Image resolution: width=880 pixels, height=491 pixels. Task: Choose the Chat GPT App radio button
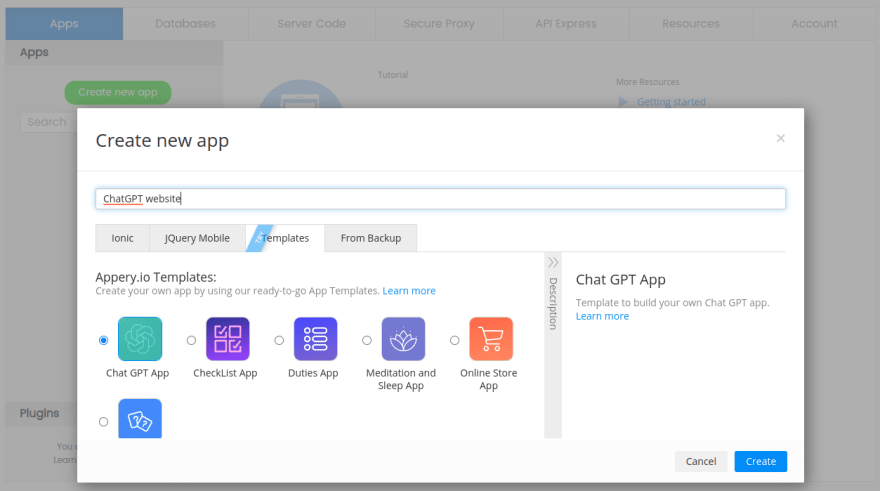(x=103, y=340)
